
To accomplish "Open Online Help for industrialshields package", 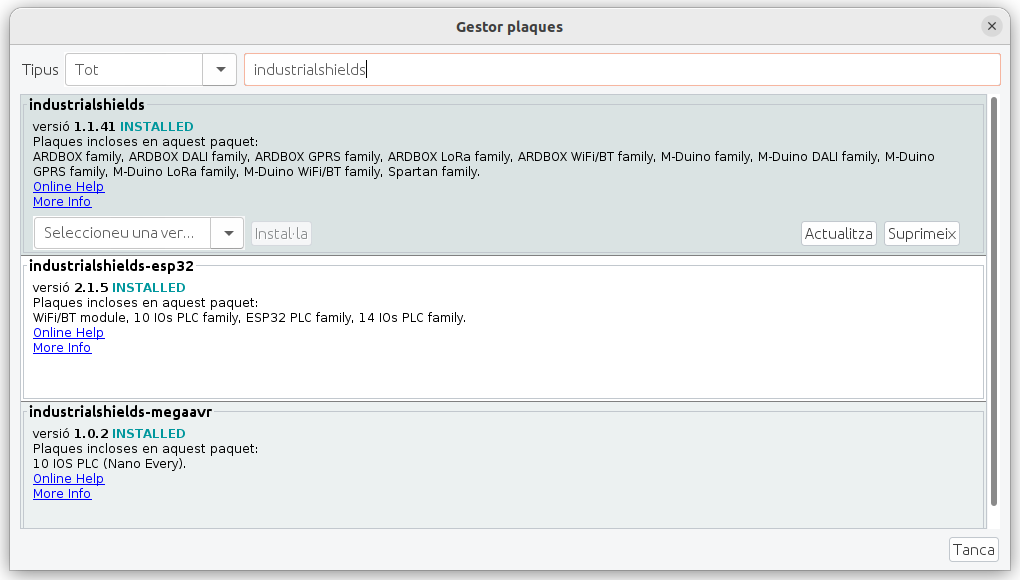I will tap(68, 187).
